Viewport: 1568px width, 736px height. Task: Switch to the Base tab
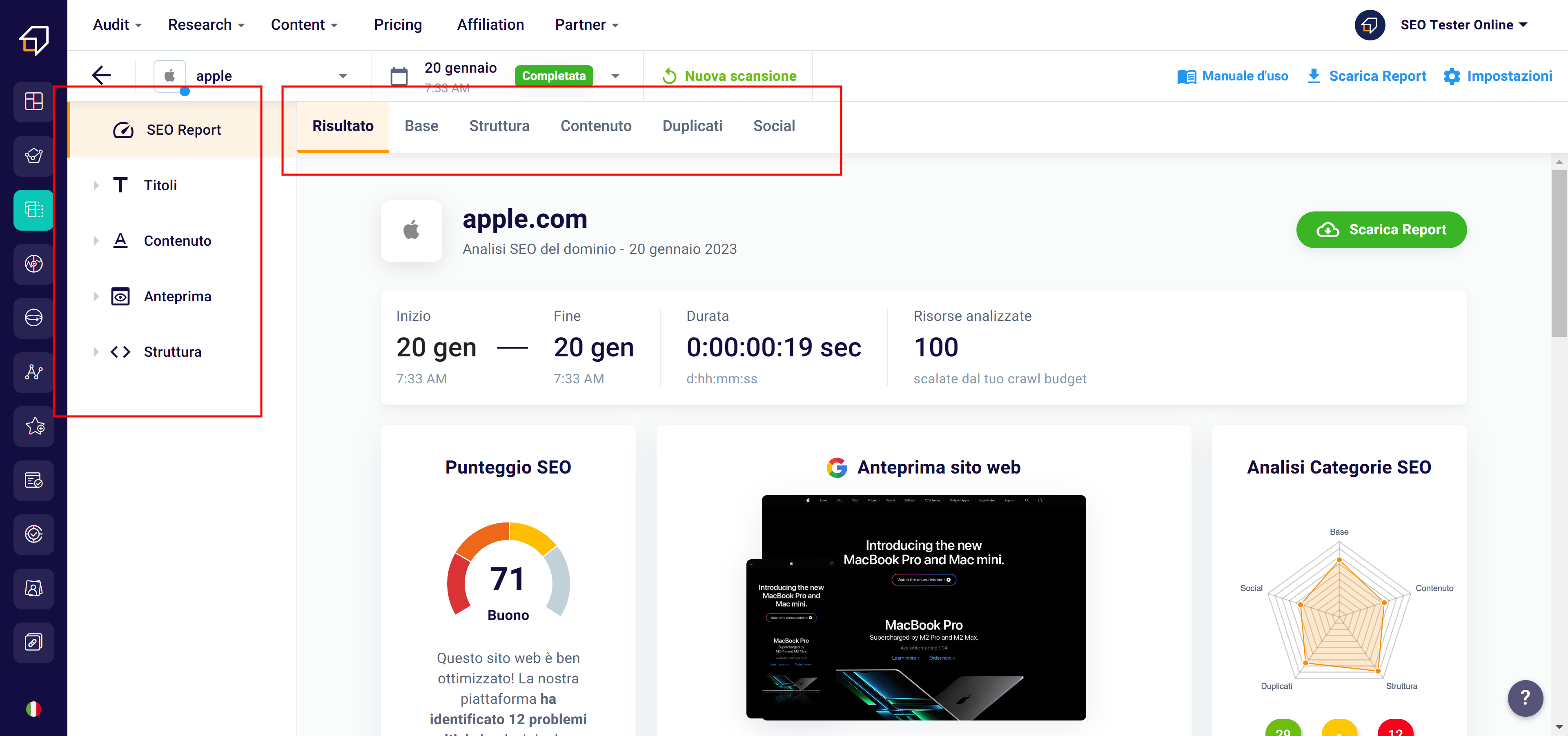tap(421, 126)
